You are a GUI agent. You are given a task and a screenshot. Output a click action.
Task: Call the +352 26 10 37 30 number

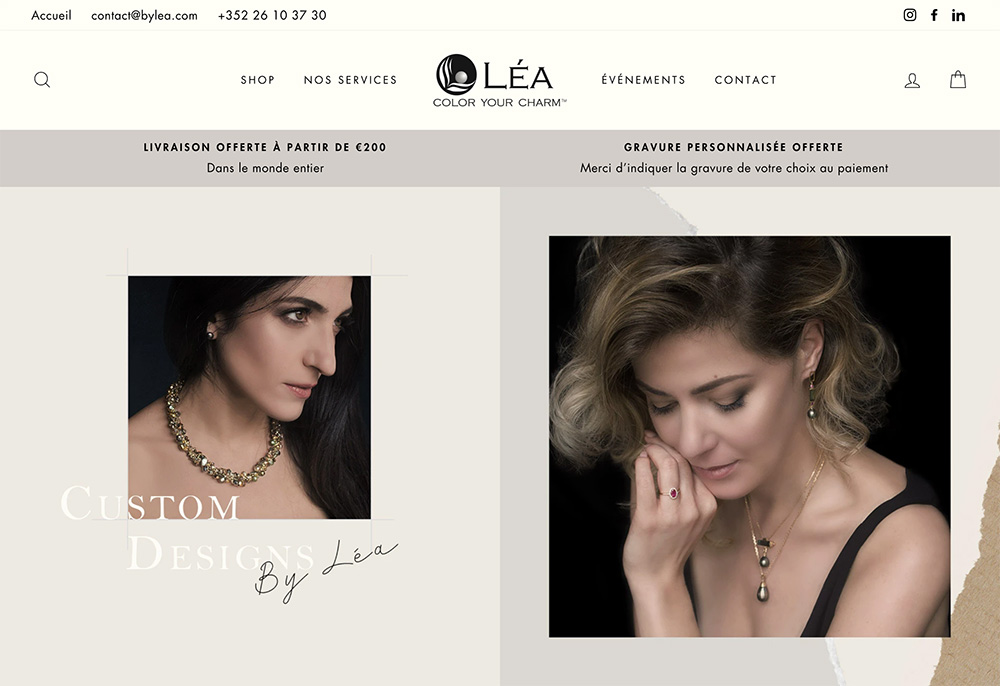(x=272, y=15)
